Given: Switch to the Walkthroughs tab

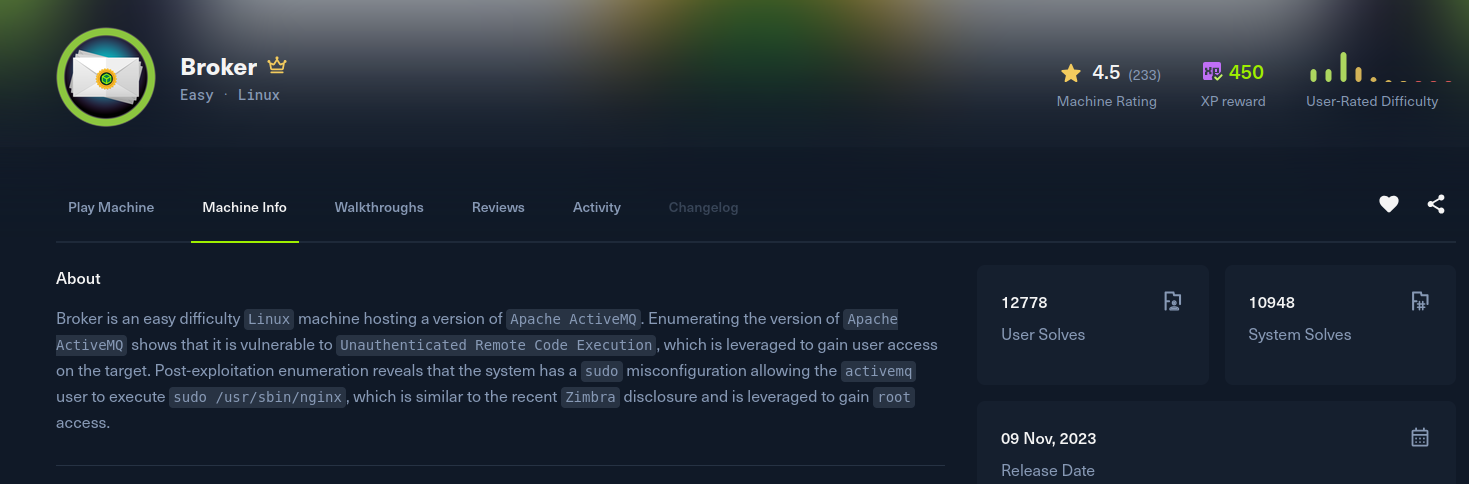Looking at the screenshot, I should point(379,207).
